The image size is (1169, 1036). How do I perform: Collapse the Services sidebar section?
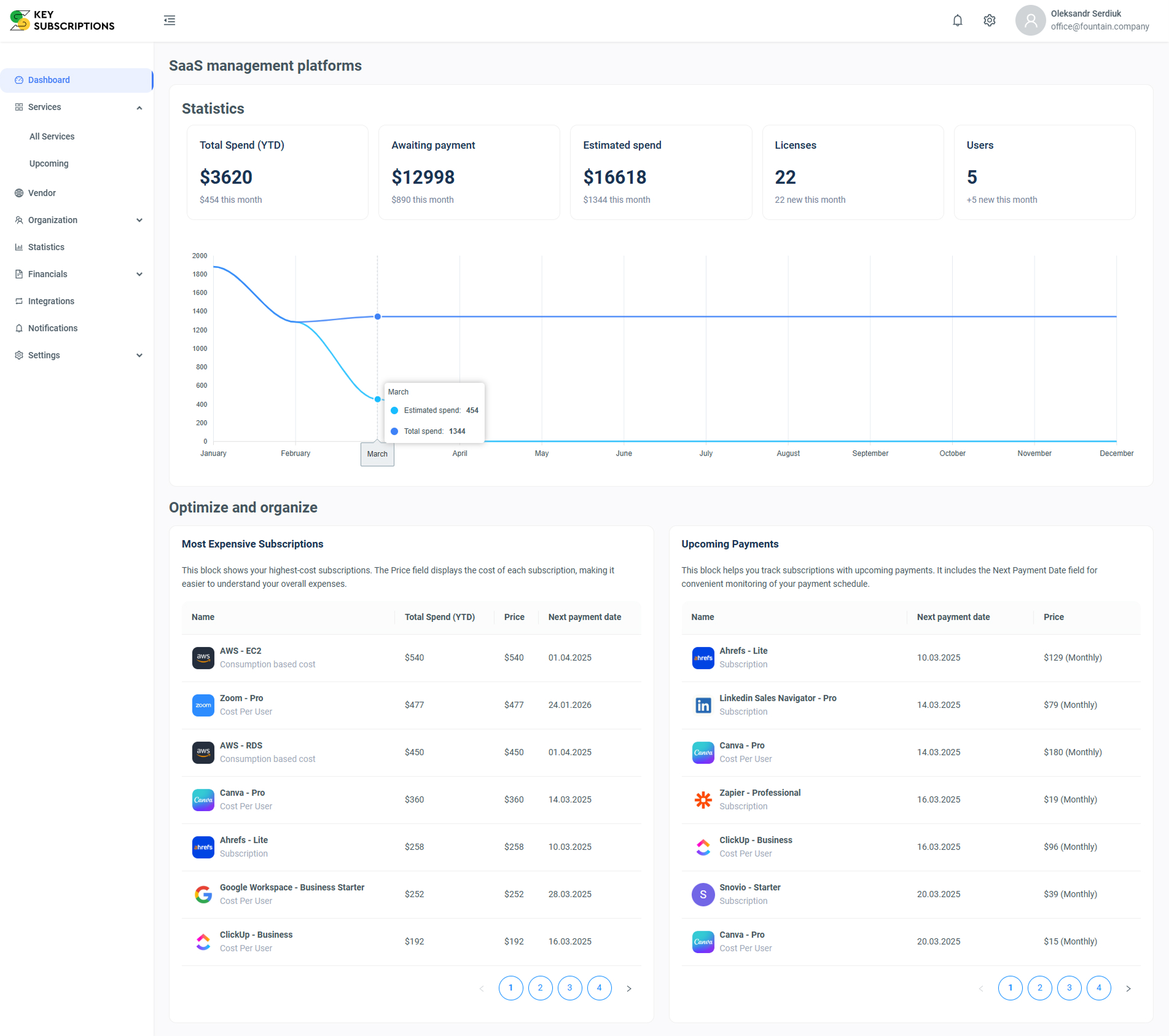click(x=139, y=108)
